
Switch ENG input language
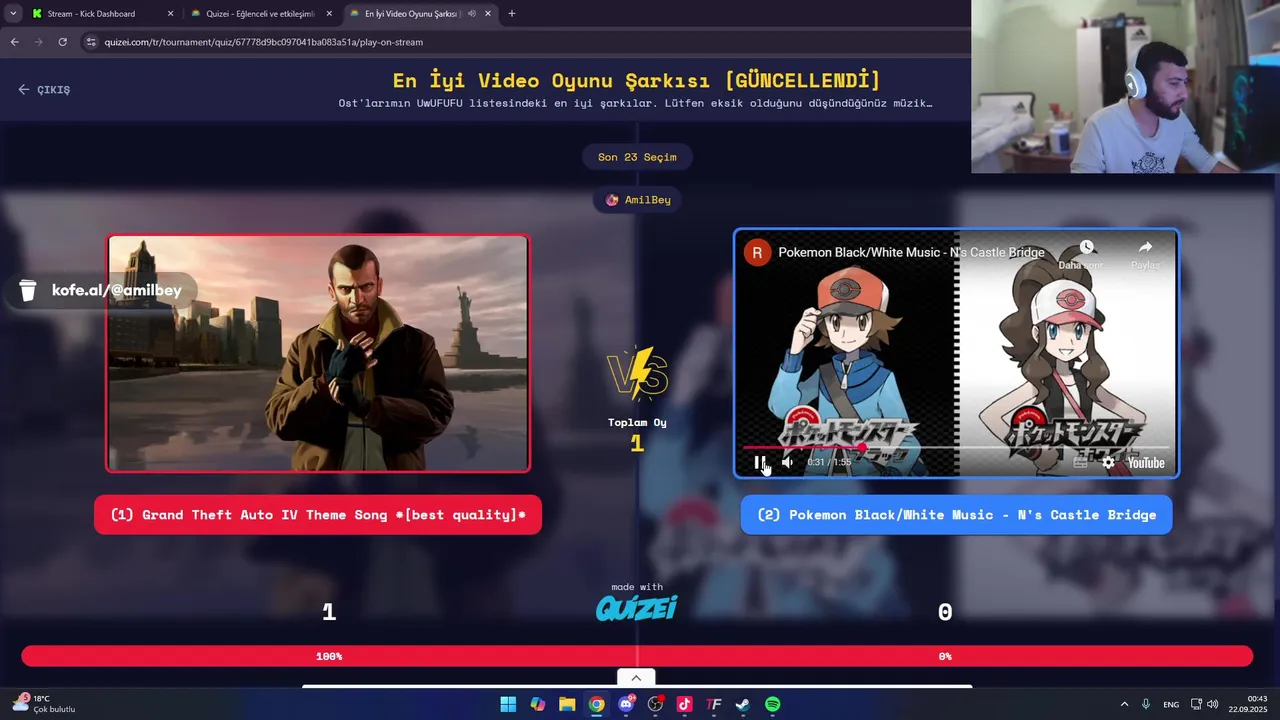[x=1171, y=704]
